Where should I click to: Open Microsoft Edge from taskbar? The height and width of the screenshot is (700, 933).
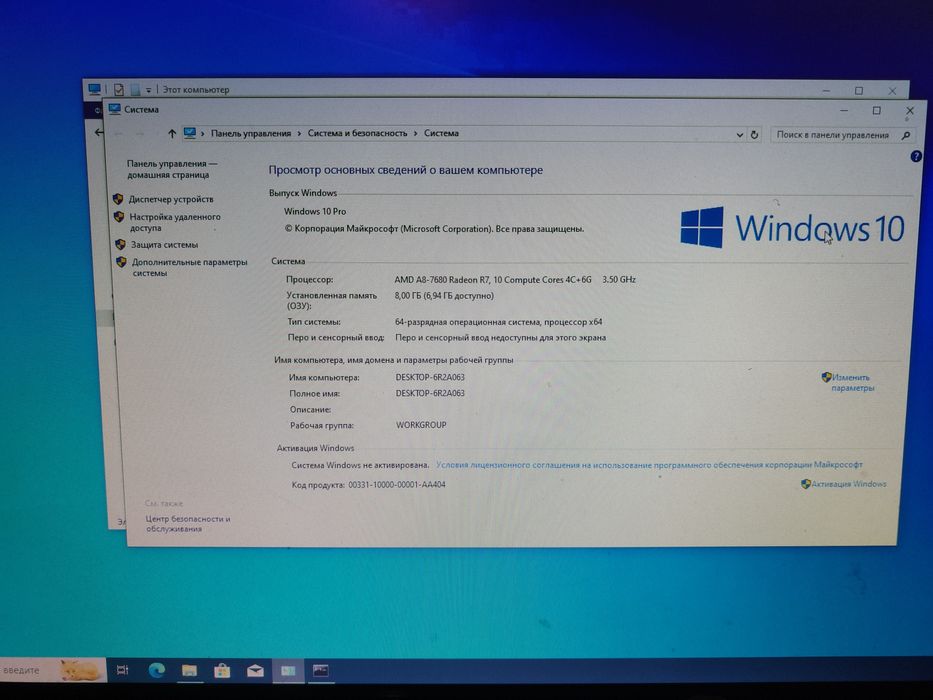click(157, 670)
